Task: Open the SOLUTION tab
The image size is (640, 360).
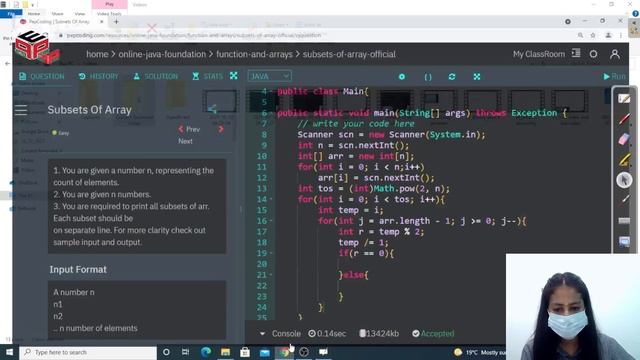Action: 156,76
